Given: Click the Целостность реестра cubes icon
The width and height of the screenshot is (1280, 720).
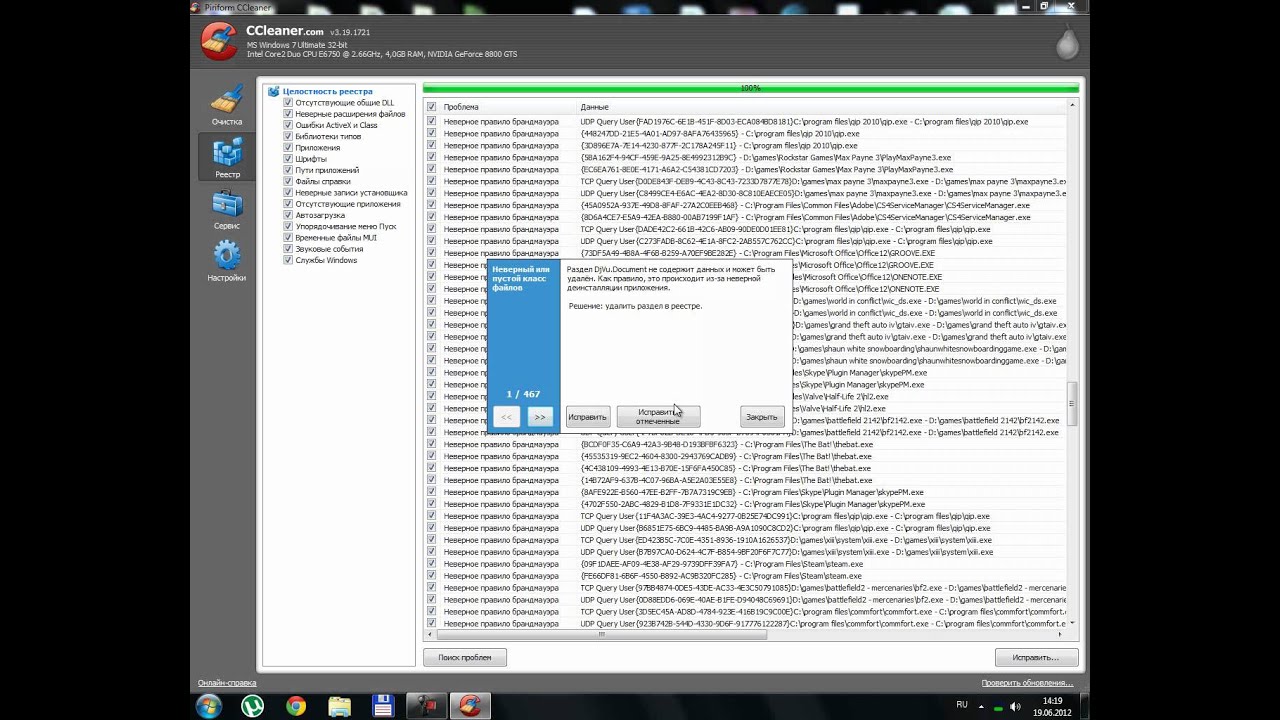Looking at the screenshot, I should (273, 91).
